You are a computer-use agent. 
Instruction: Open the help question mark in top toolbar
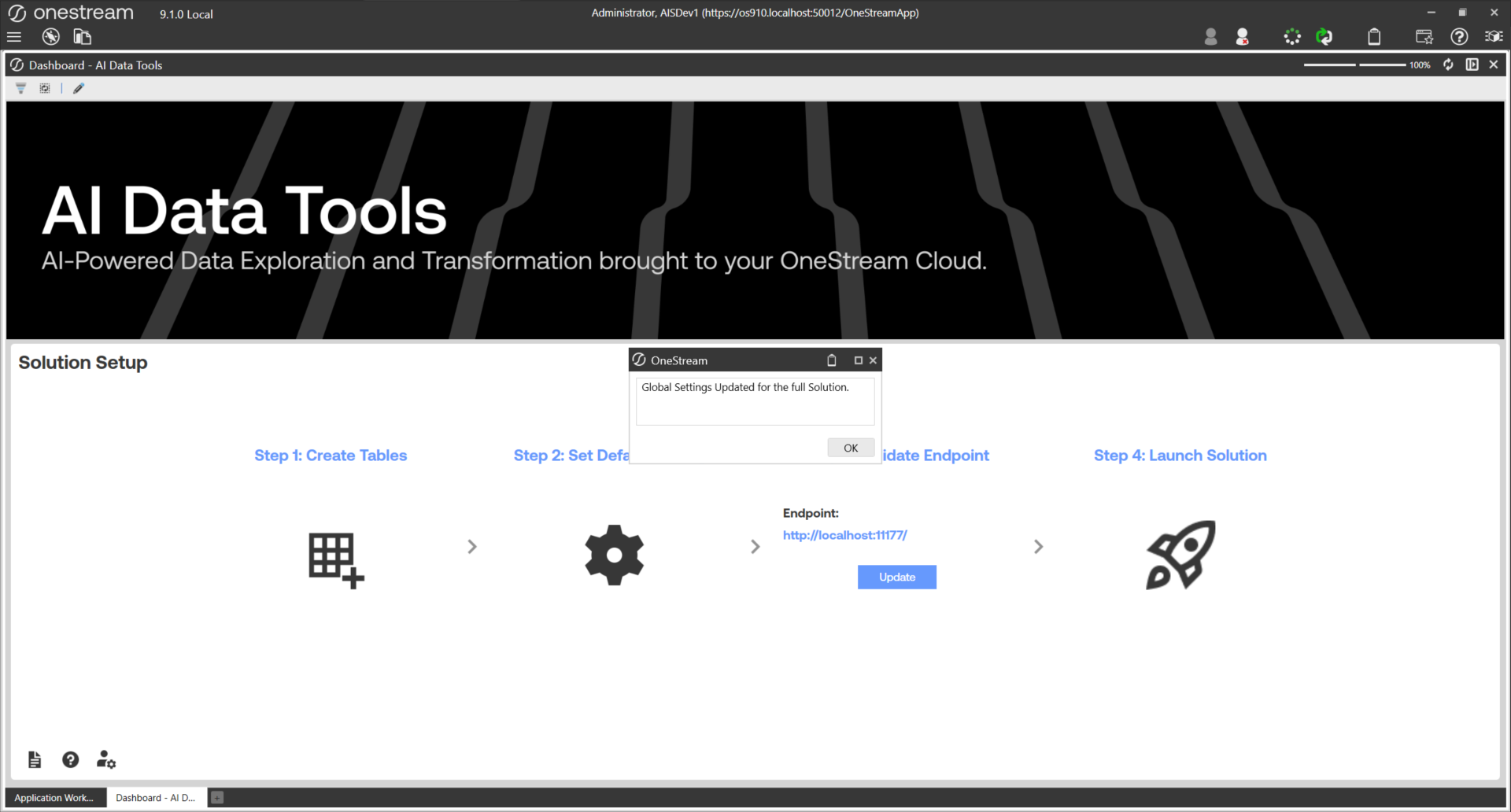pyautogui.click(x=1459, y=37)
